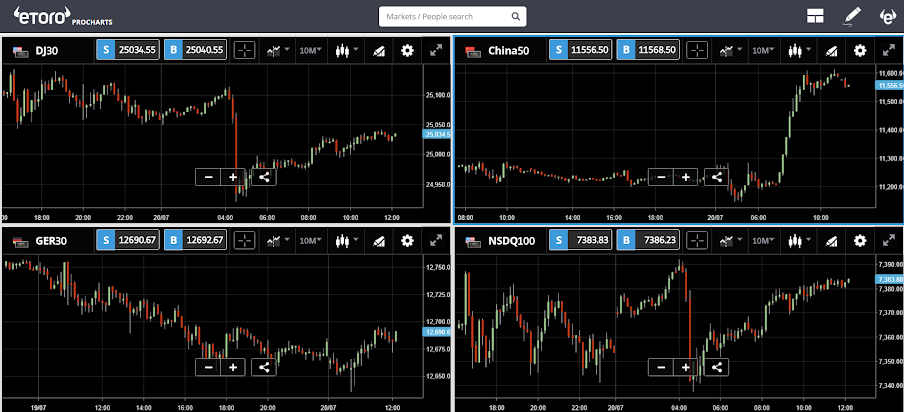
Task: Zoom in China50 chart with plus button
Action: click(685, 177)
